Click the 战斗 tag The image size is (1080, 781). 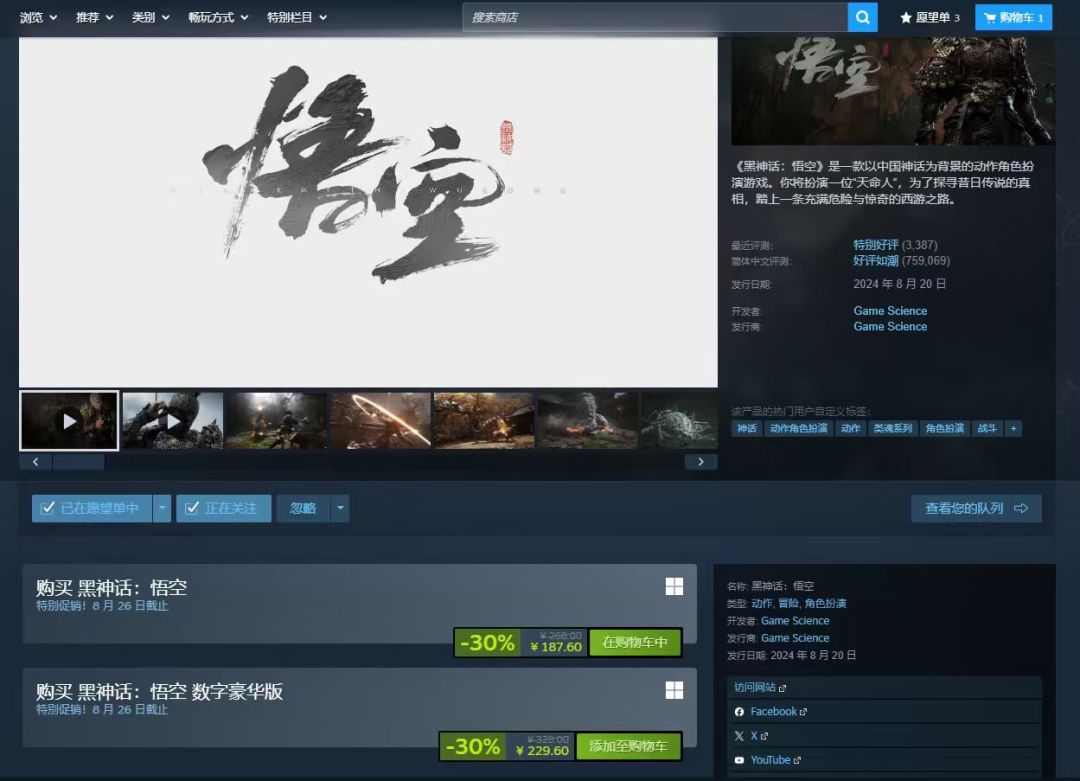(987, 428)
